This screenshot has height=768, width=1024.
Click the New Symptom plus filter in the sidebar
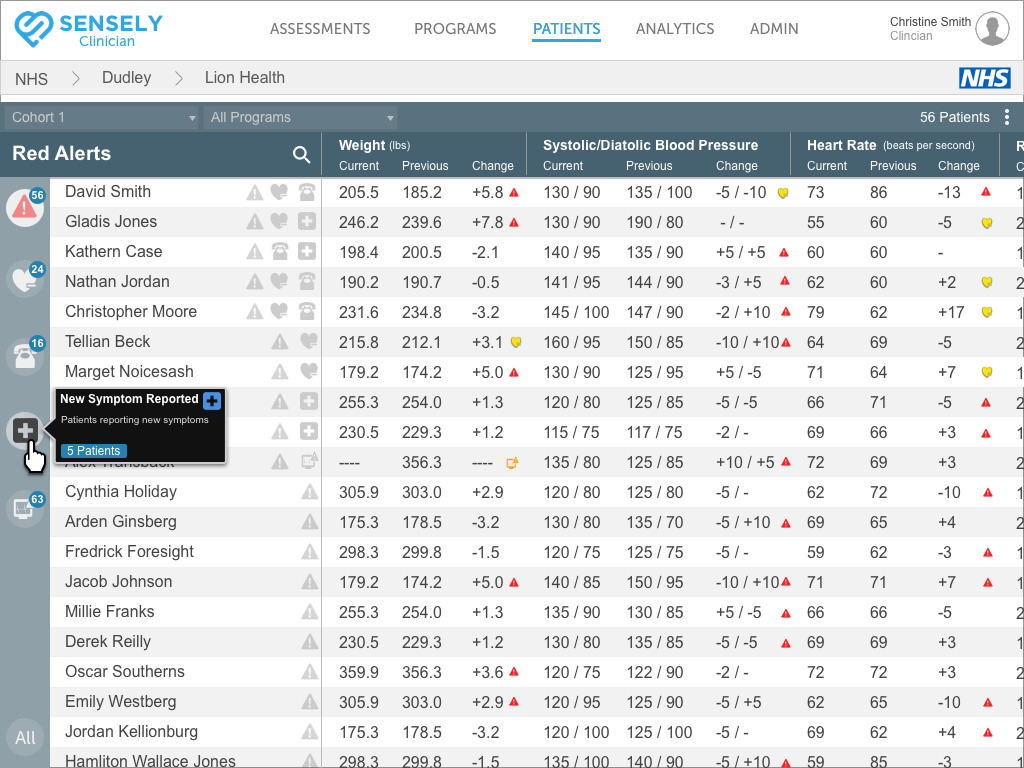[25, 430]
